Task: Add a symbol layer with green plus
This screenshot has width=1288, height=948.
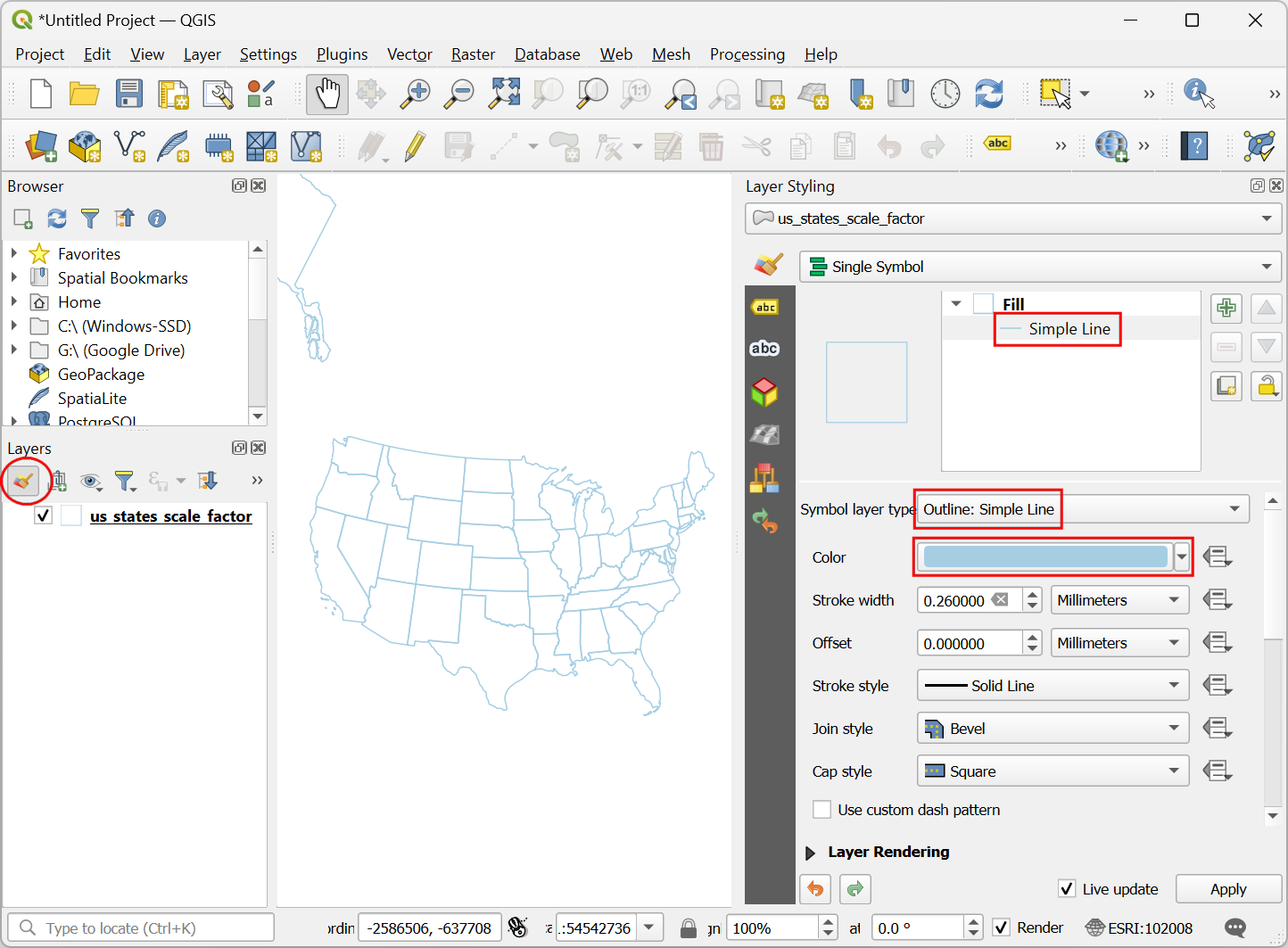Action: [x=1226, y=309]
